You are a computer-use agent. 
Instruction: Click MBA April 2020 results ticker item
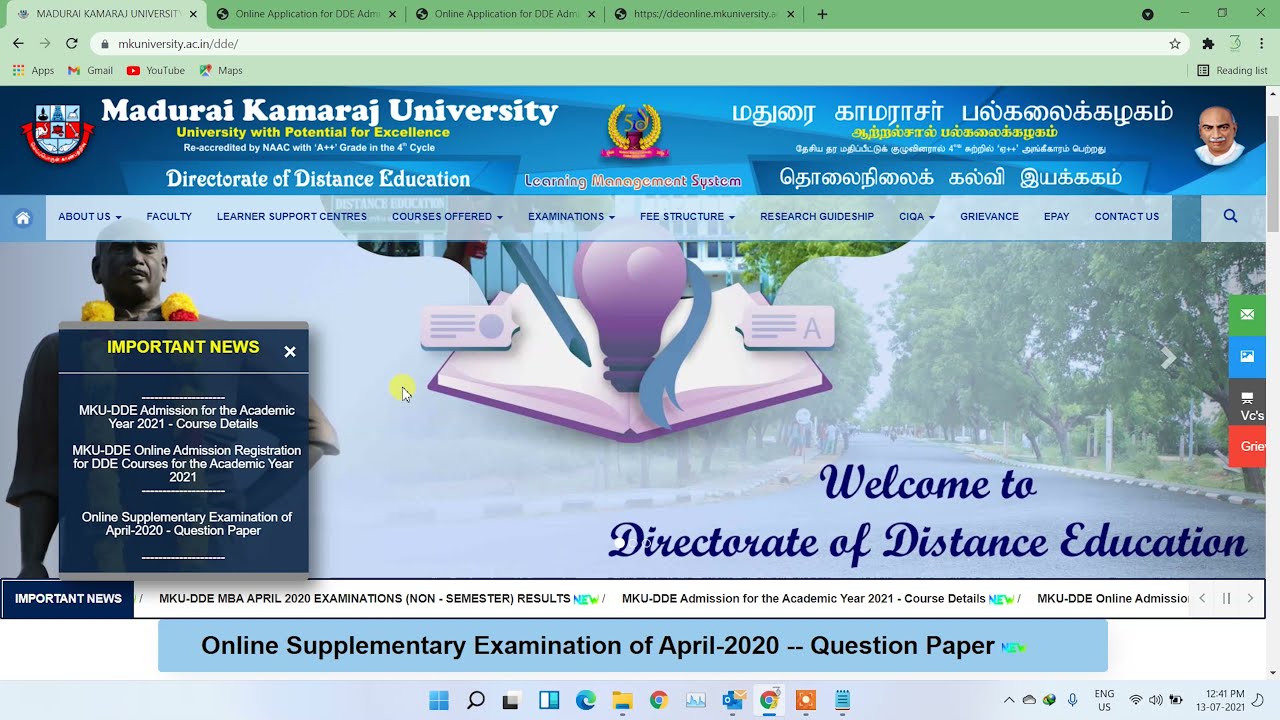pyautogui.click(x=365, y=599)
